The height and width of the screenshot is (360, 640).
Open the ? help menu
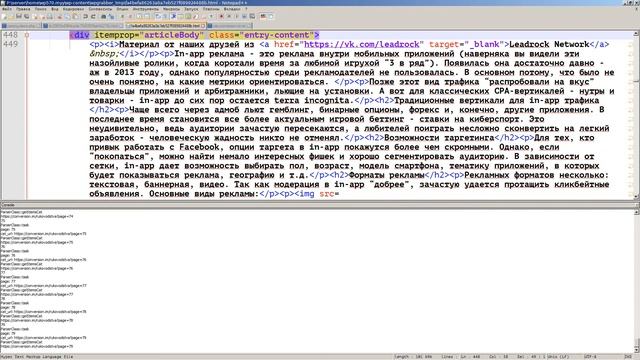pyautogui.click(x=246, y=9)
